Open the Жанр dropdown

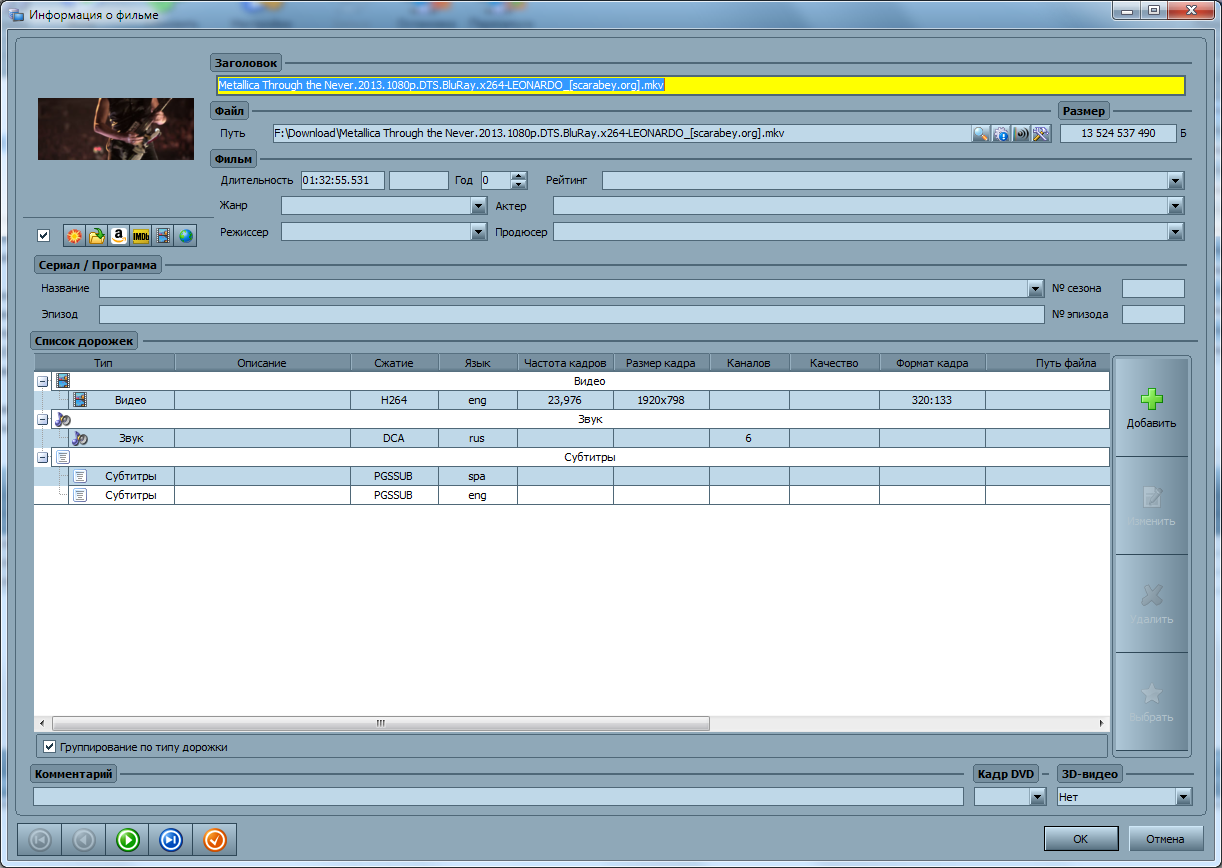(478, 206)
